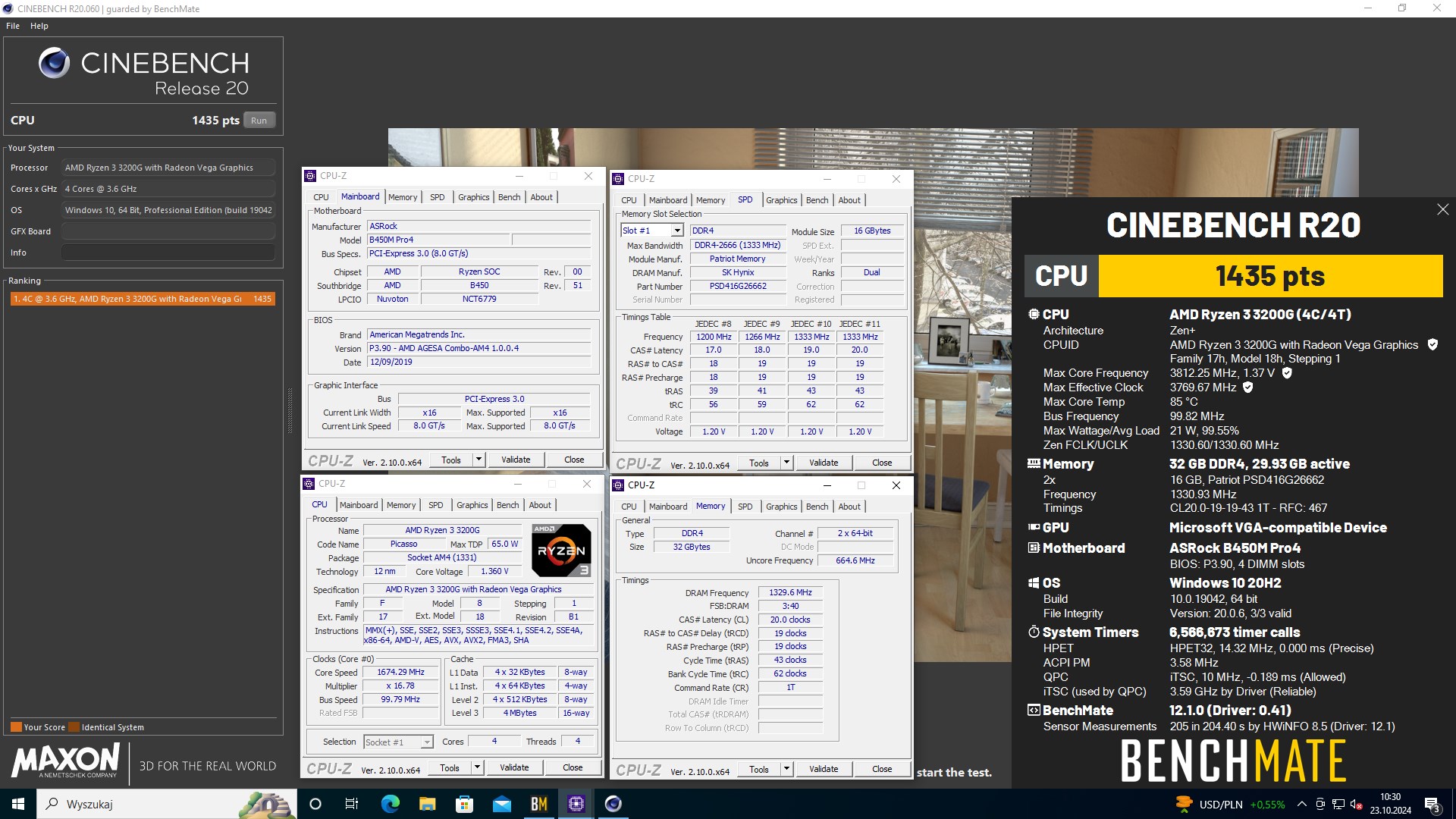Click the muted volume tray icon
The image size is (1456, 819).
tap(1357, 804)
